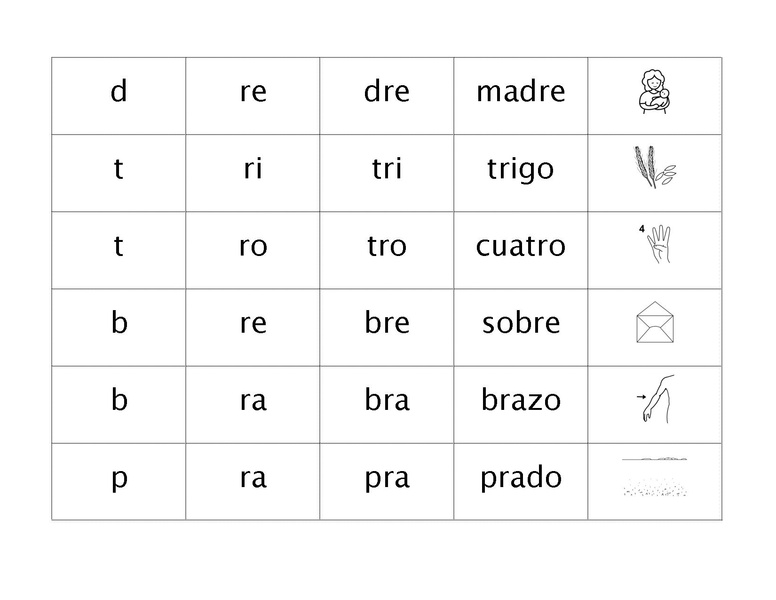This screenshot has width=776, height=600.
Task: Click the syllable ri cell
Action: point(252,173)
